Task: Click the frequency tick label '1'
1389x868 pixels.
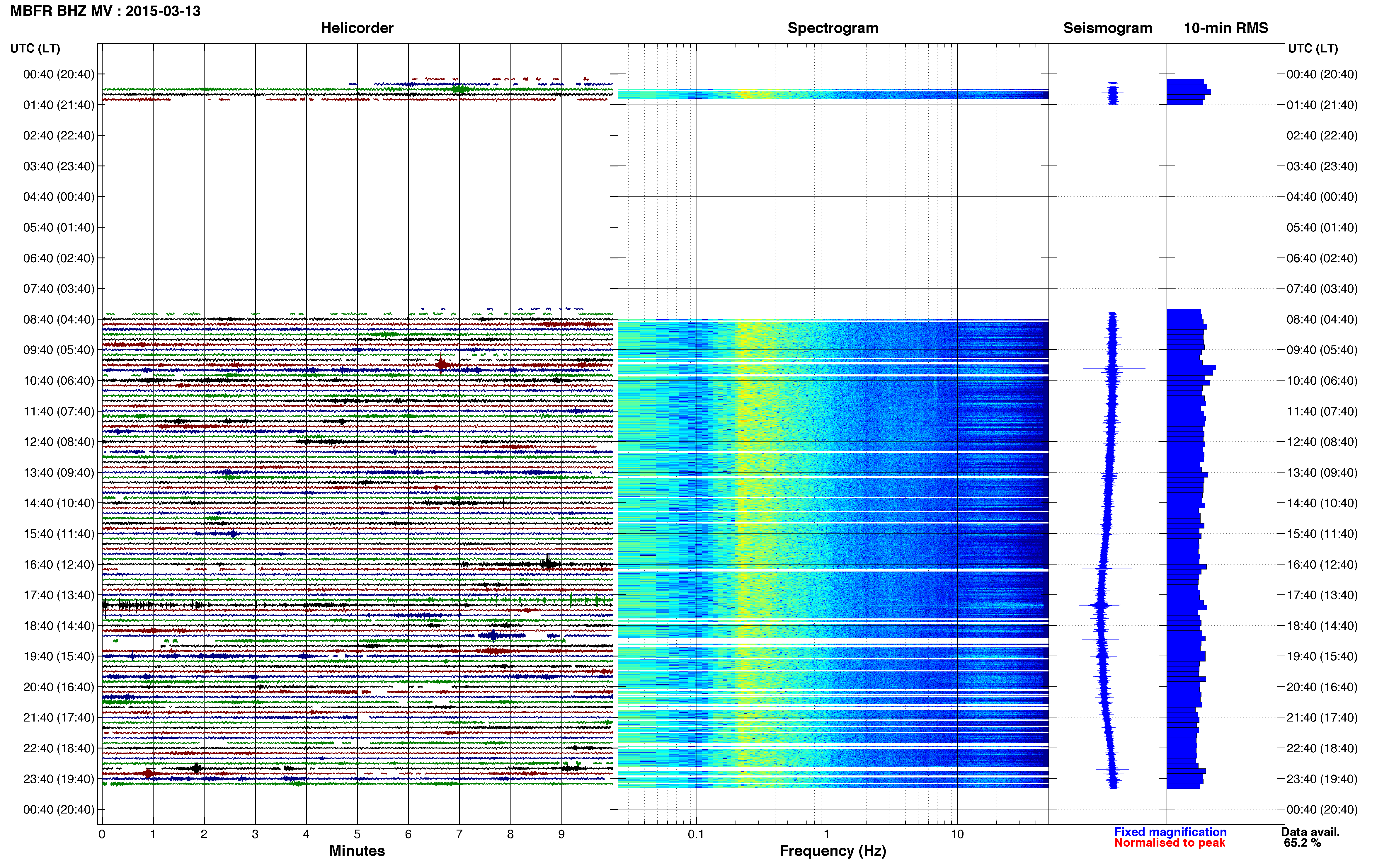Action: [826, 834]
